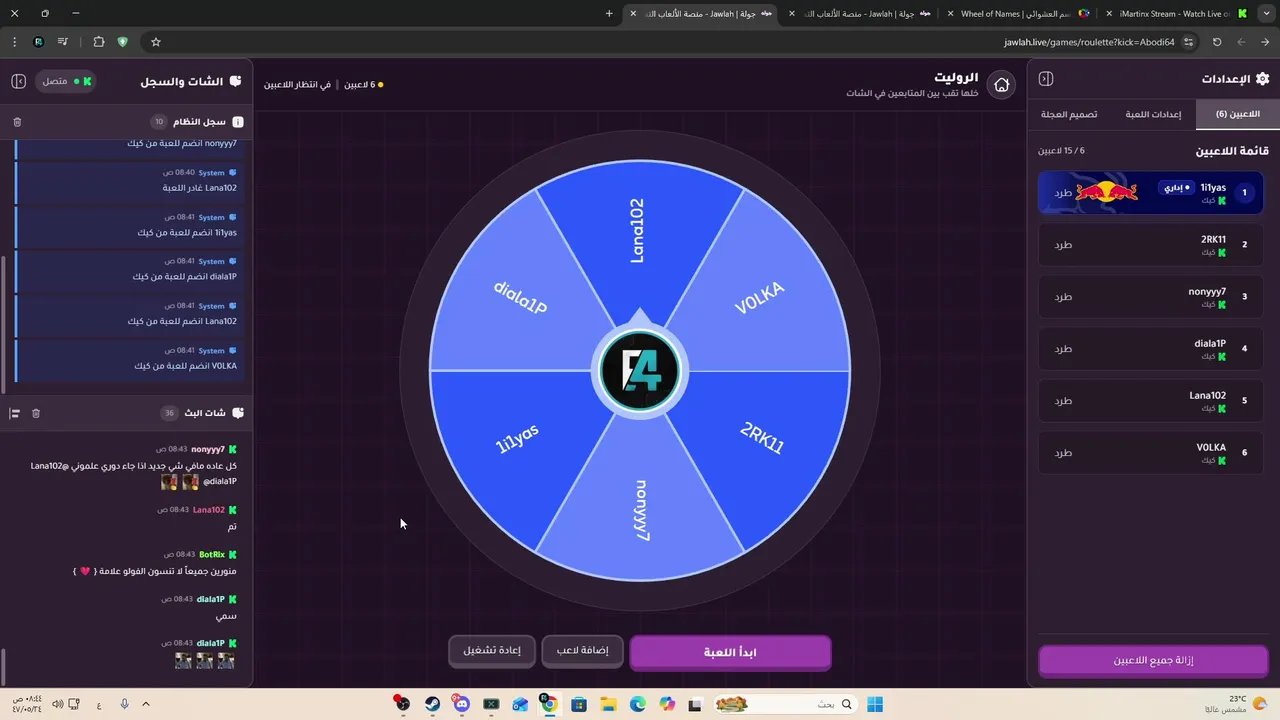This screenshot has height=720, width=1280.
Task: Collapse the settings panel with its sidebar icon
Action: pos(1046,79)
